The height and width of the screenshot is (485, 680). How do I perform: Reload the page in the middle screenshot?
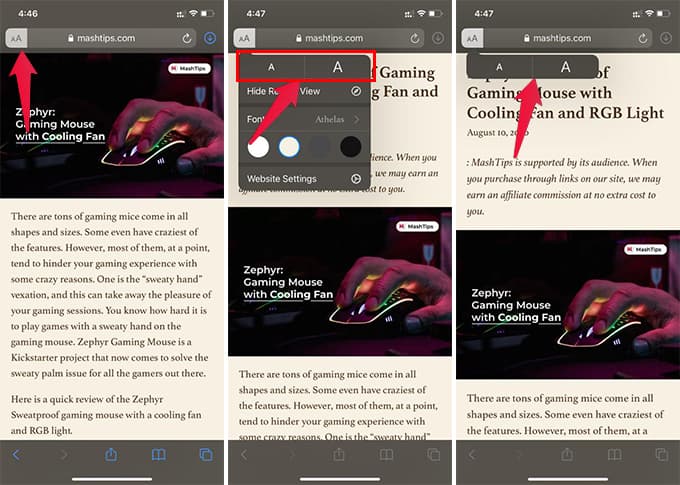point(415,39)
